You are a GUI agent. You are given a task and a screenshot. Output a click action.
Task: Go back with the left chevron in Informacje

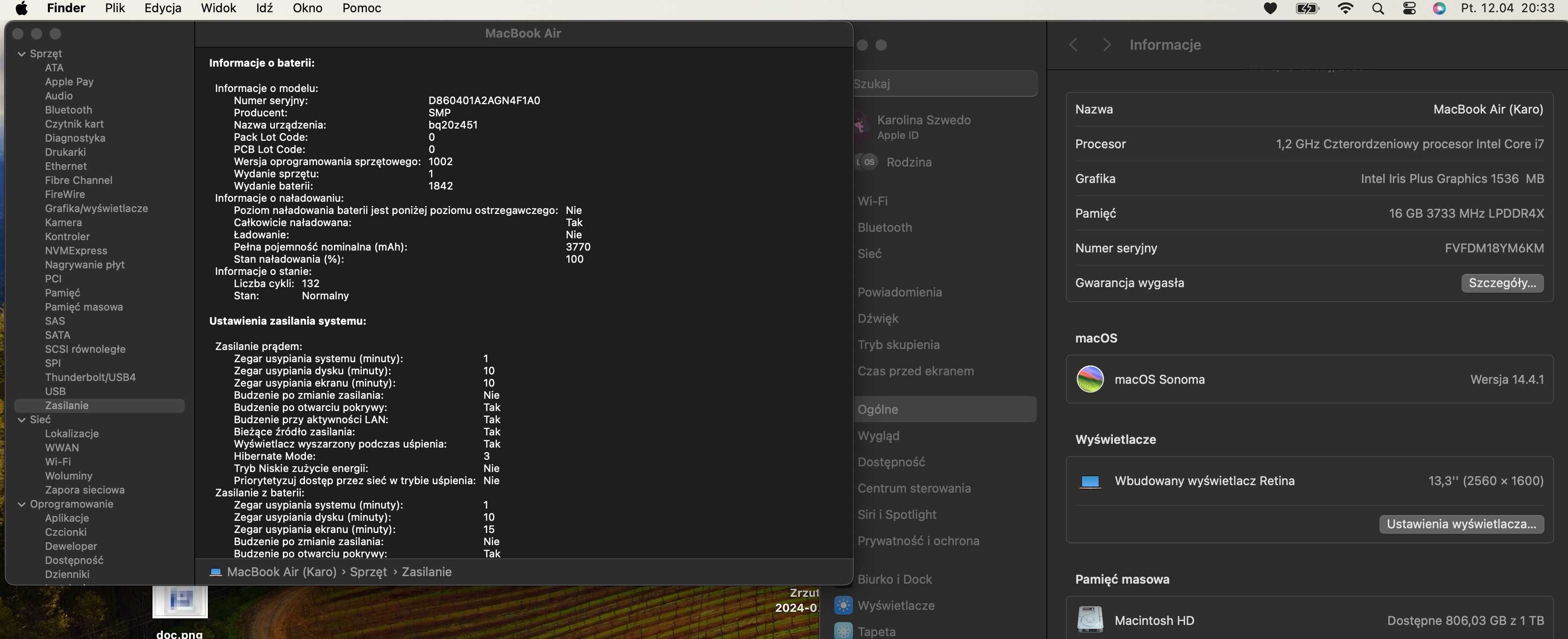1074,45
